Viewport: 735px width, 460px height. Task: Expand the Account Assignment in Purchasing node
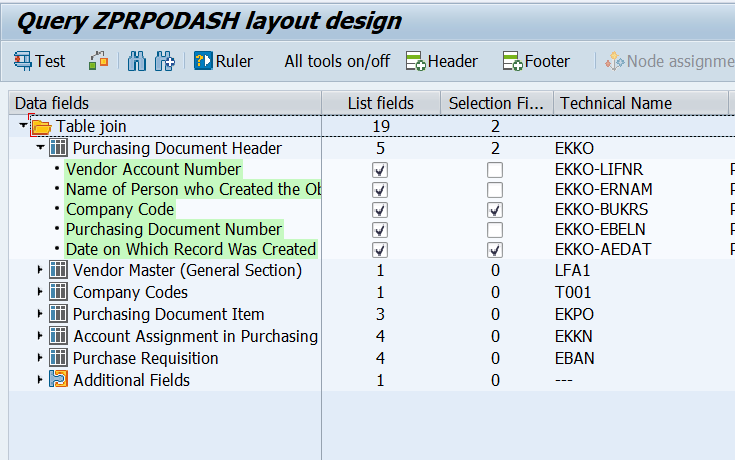click(41, 336)
